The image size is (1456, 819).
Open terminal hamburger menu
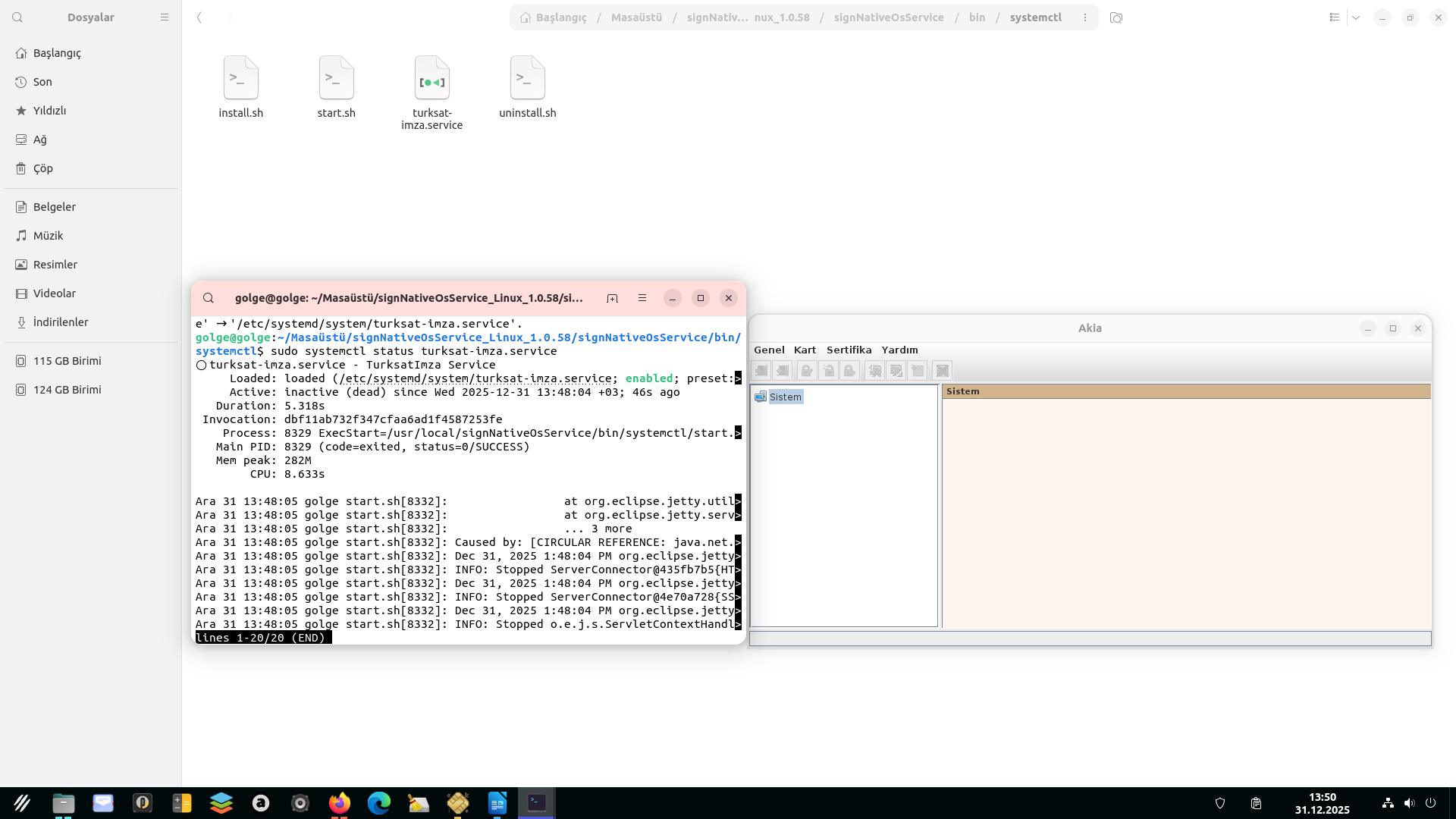tap(642, 298)
